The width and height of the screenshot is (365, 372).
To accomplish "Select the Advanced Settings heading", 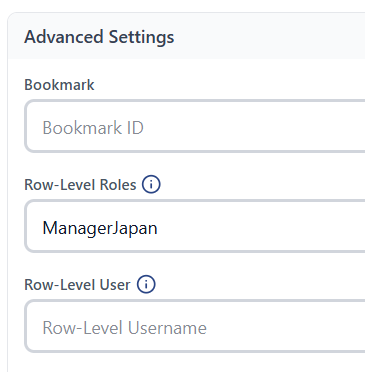I will click(99, 37).
